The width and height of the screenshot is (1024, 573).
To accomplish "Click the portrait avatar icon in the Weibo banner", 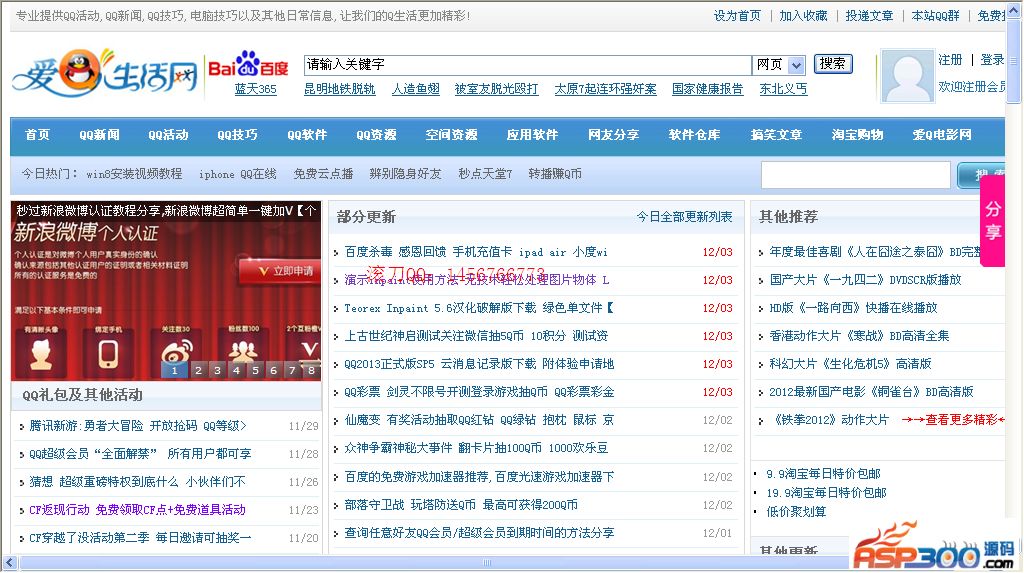I will coord(41,348).
